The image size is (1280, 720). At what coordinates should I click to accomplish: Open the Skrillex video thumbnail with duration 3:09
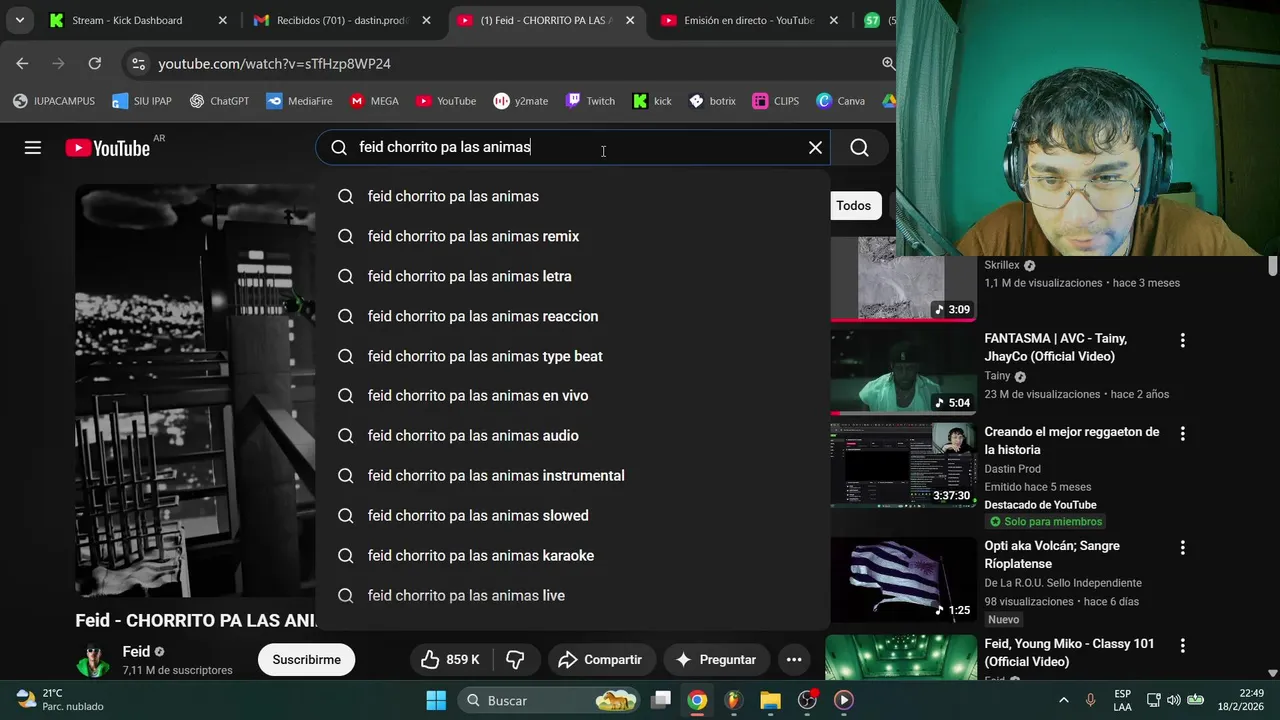(903, 280)
